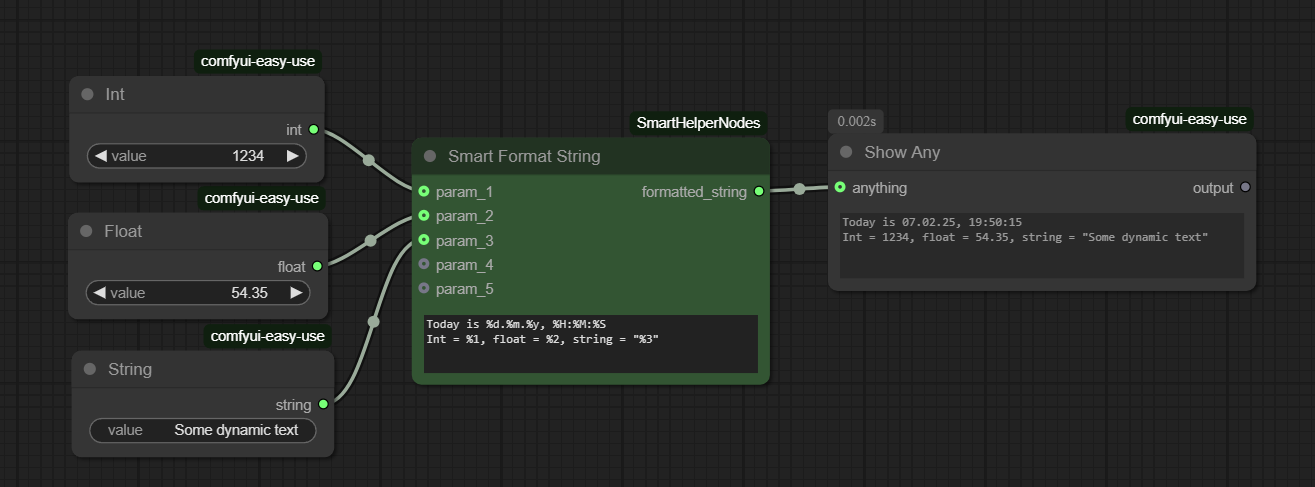Collapse the Float node using its dot
Viewport: 1315px width, 487px height.
pyautogui.click(x=86, y=231)
